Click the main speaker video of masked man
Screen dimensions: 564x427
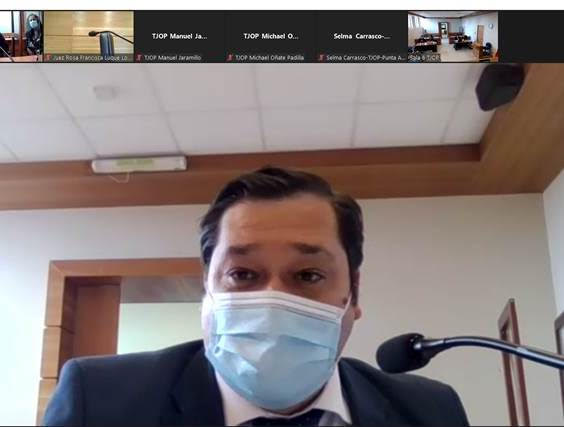point(282,245)
